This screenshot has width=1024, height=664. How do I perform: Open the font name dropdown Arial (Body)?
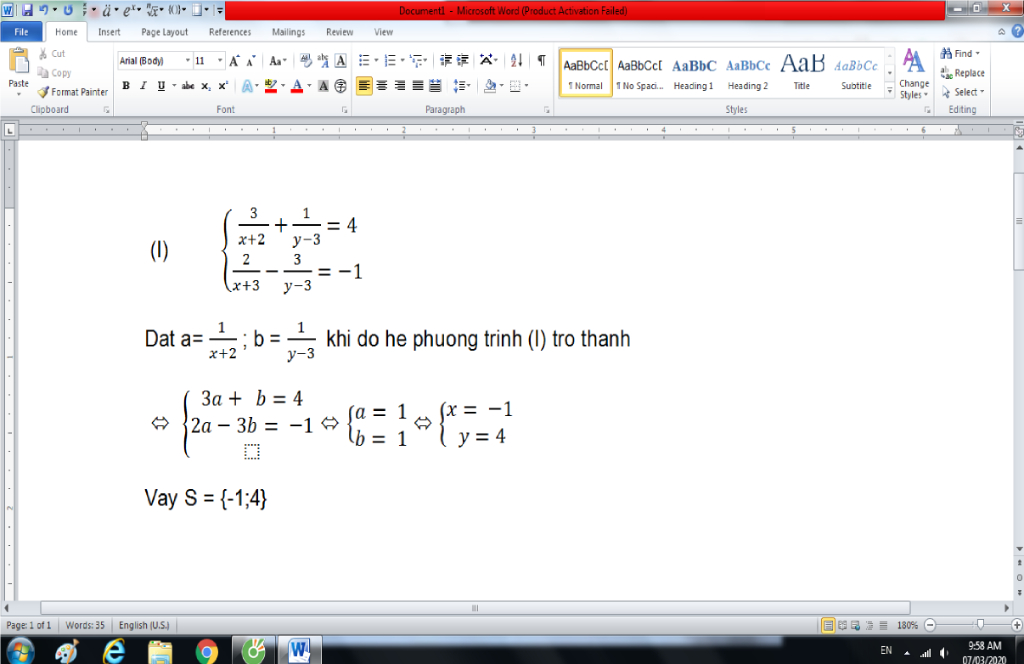point(187,61)
